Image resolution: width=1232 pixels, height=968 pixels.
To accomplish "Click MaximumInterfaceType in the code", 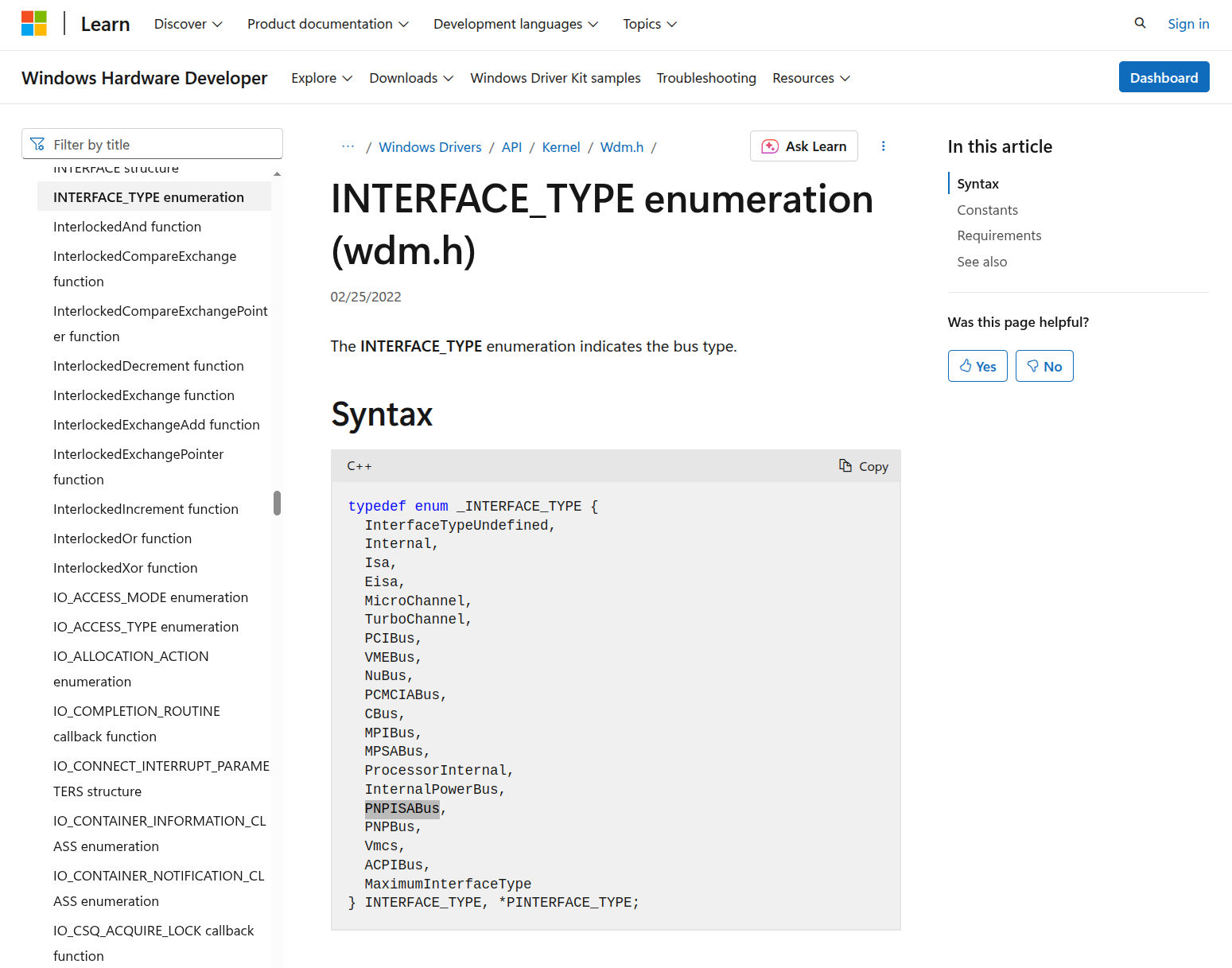I will [448, 884].
